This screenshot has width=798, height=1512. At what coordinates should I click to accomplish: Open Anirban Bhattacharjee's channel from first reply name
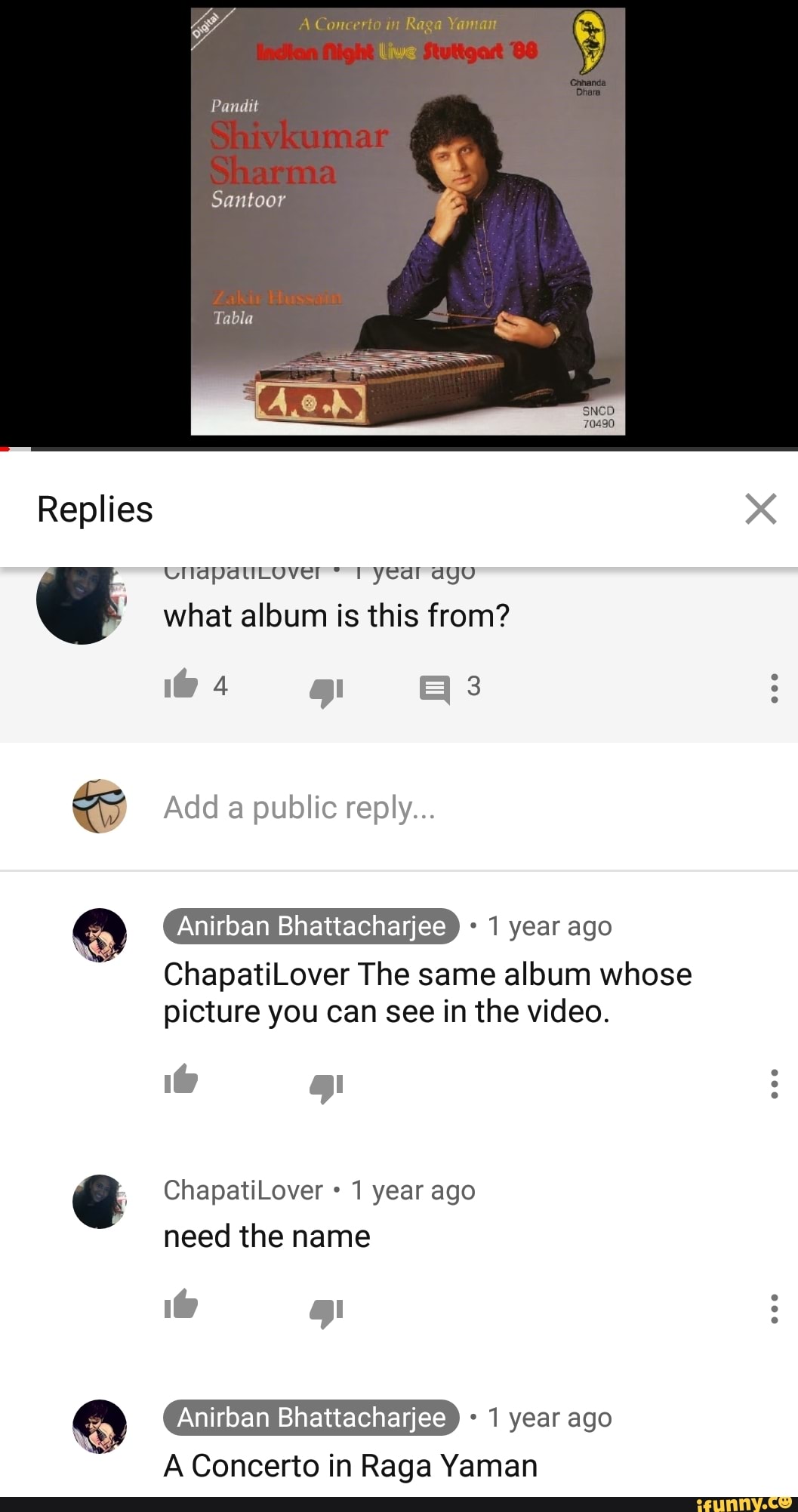click(x=311, y=925)
